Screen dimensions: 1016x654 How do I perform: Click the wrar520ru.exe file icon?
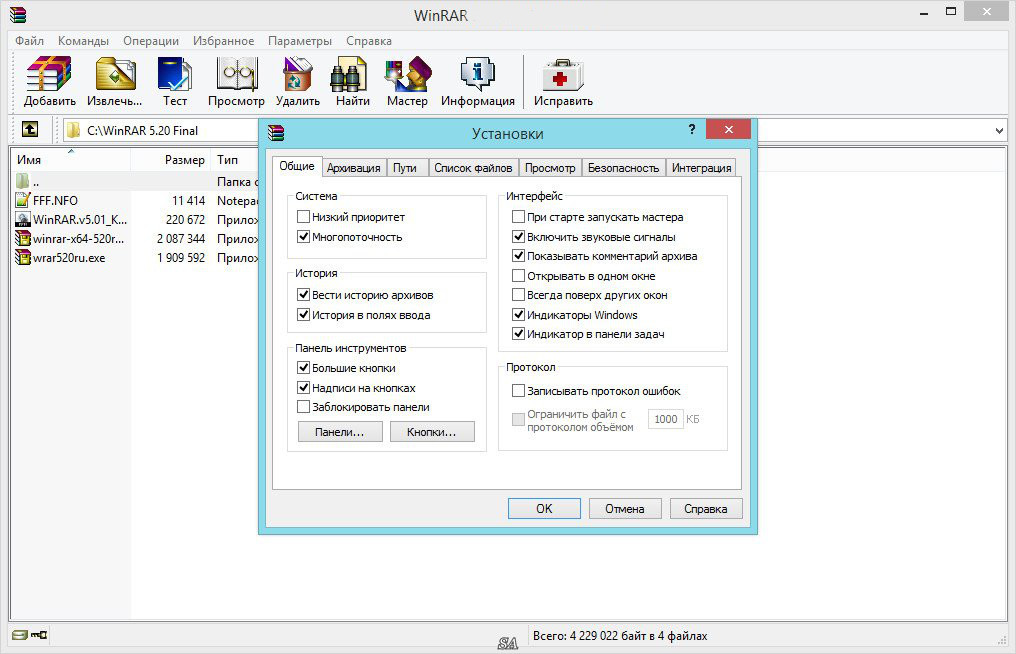point(23,257)
